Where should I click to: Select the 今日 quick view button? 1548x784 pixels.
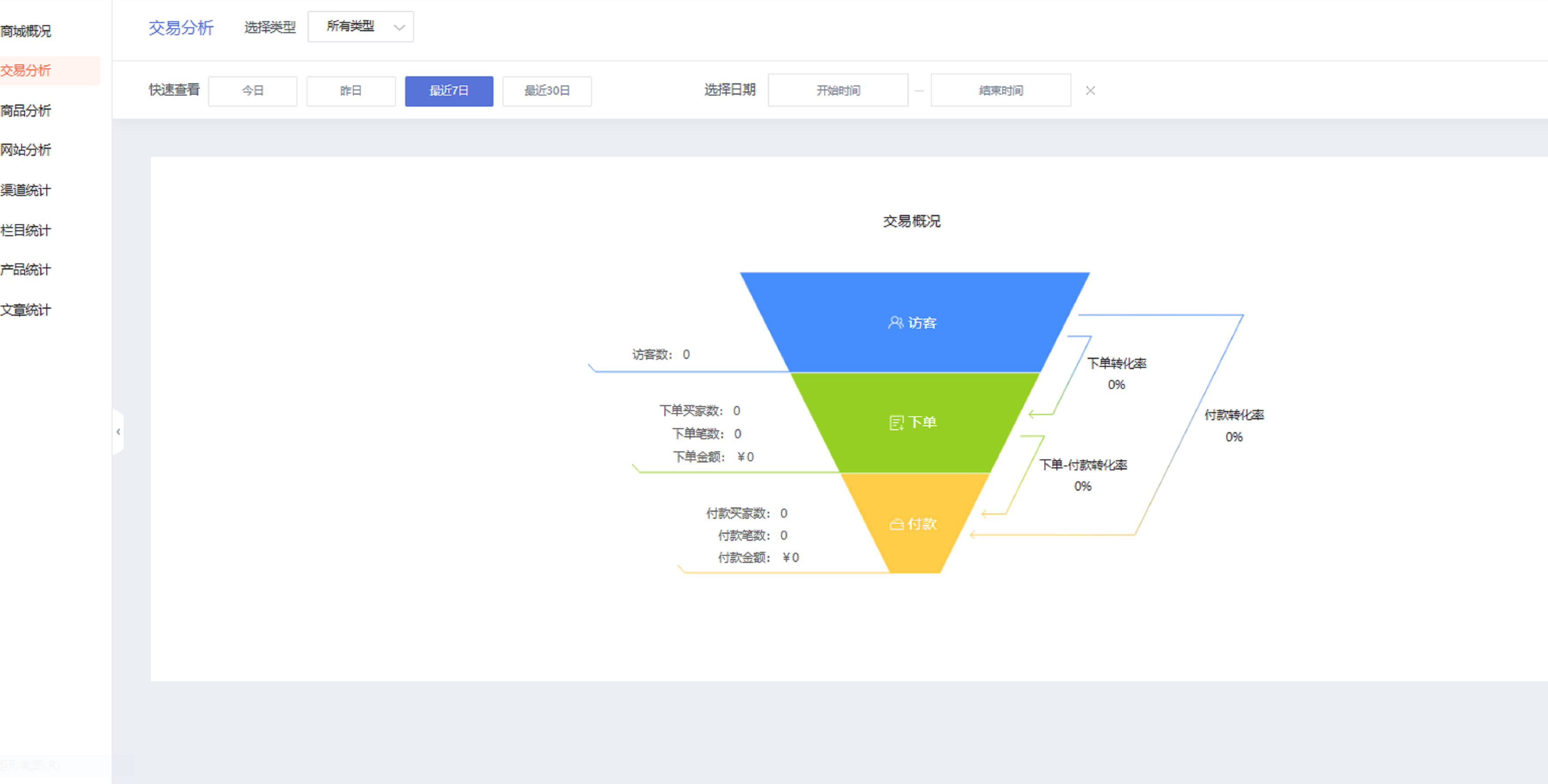252,91
